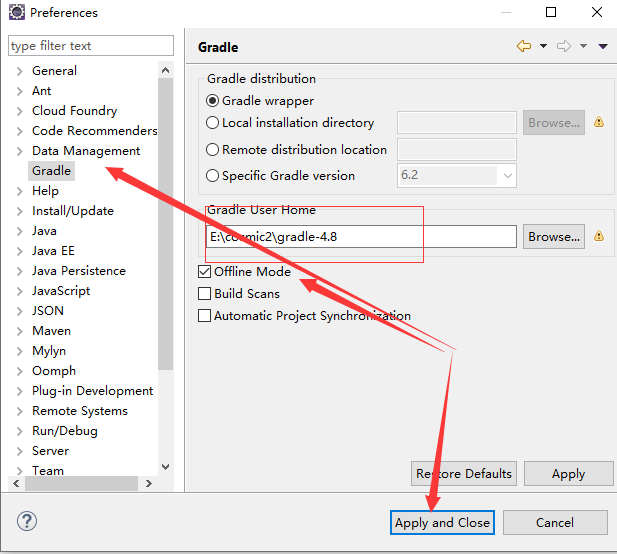Select Plug-in Development in the tree
The height and width of the screenshot is (554, 617).
[x=92, y=391]
